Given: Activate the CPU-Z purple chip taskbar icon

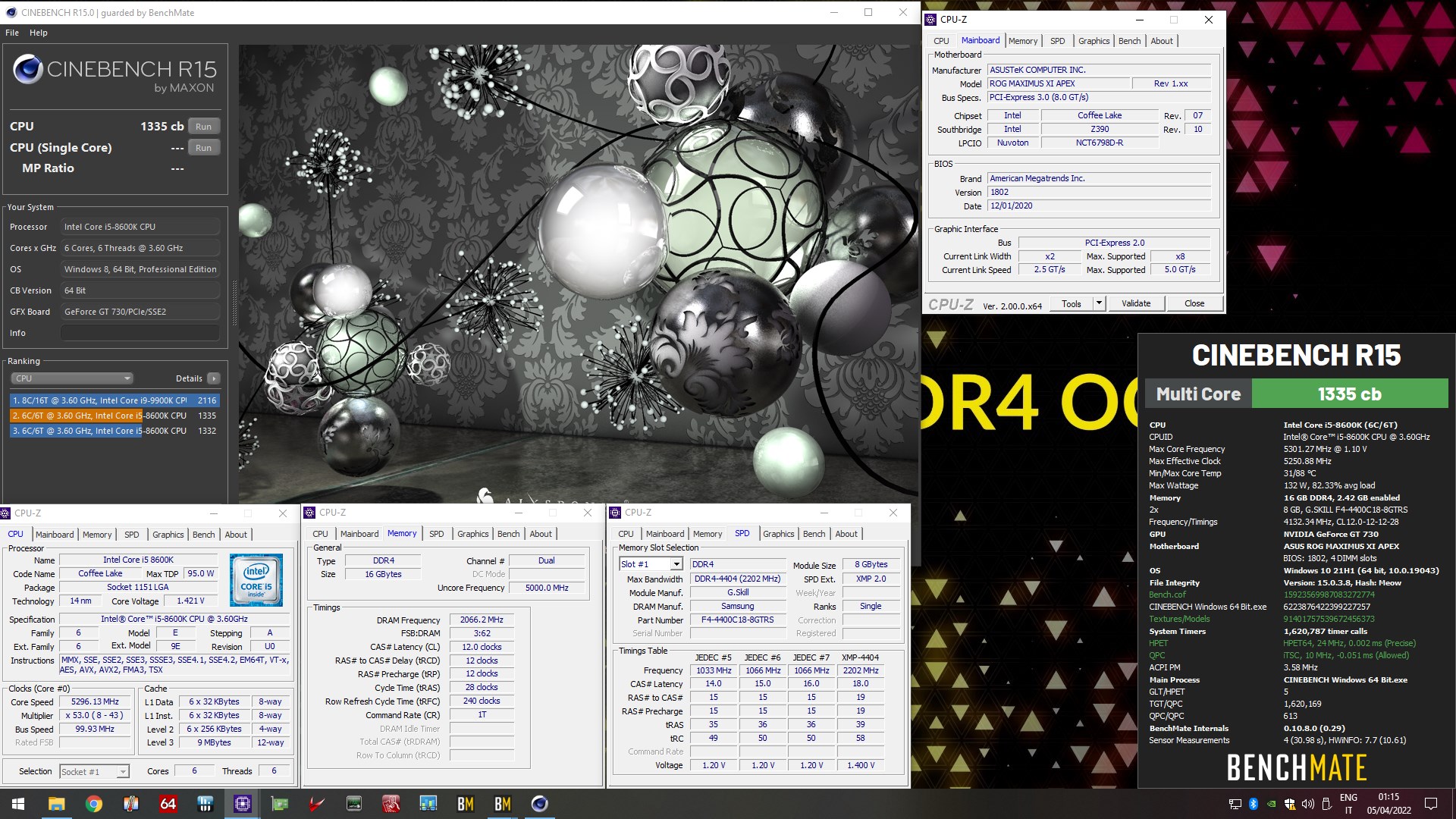Looking at the screenshot, I should point(243,804).
